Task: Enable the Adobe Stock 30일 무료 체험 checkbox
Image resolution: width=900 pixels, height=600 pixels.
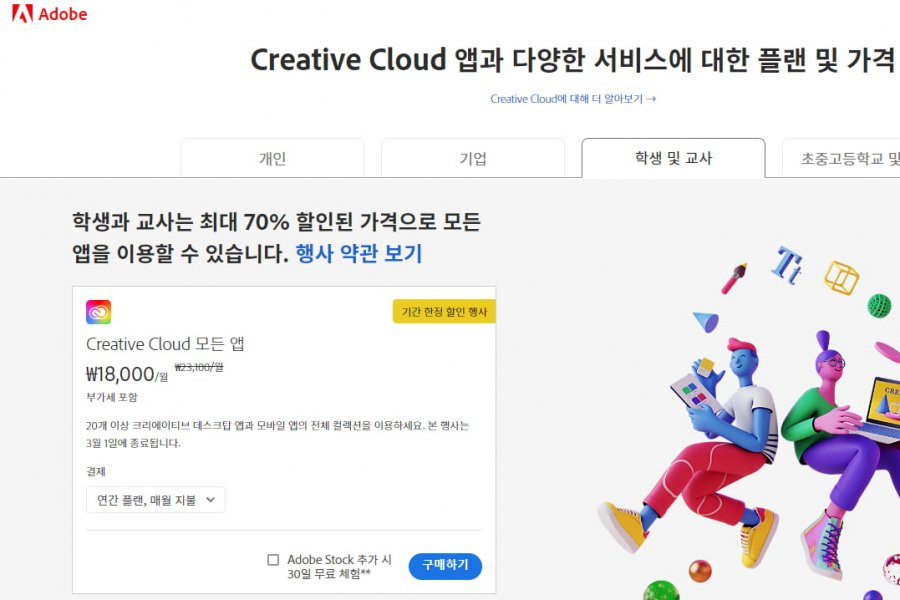Action: [273, 559]
